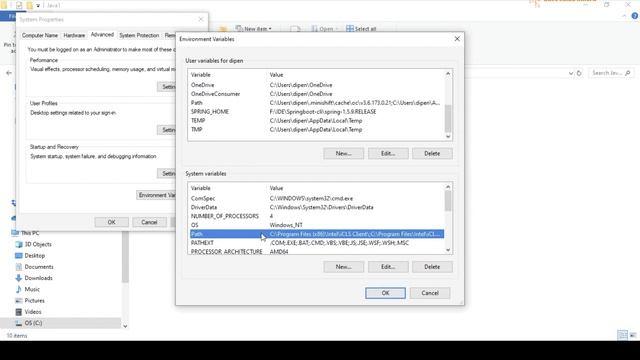Select the ComSpec system variable
This screenshot has height=360, width=640.
[x=316, y=198]
